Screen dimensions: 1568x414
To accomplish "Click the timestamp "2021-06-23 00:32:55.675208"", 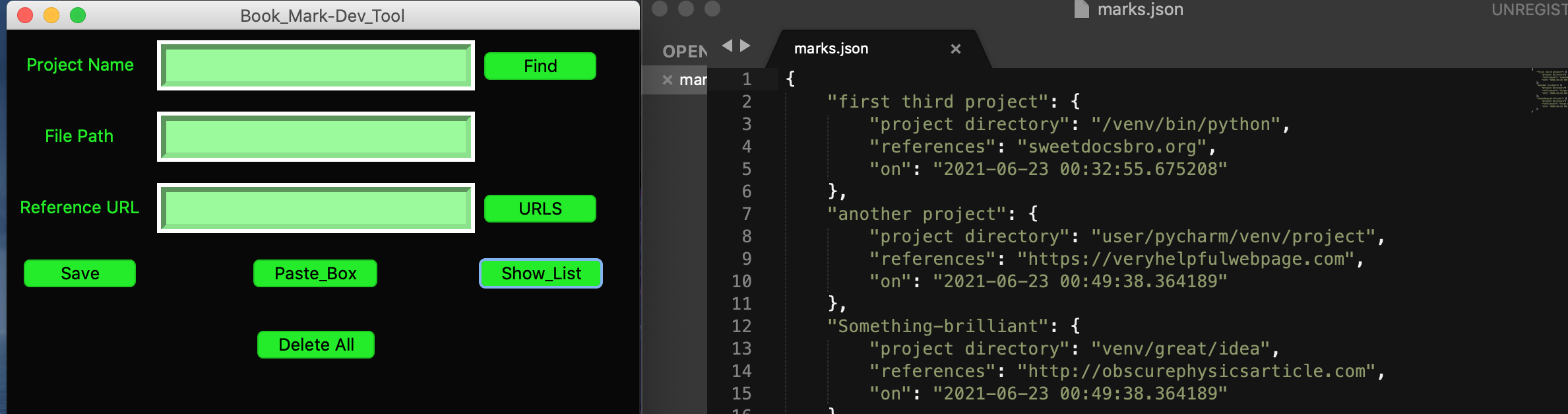I will tap(1080, 169).
